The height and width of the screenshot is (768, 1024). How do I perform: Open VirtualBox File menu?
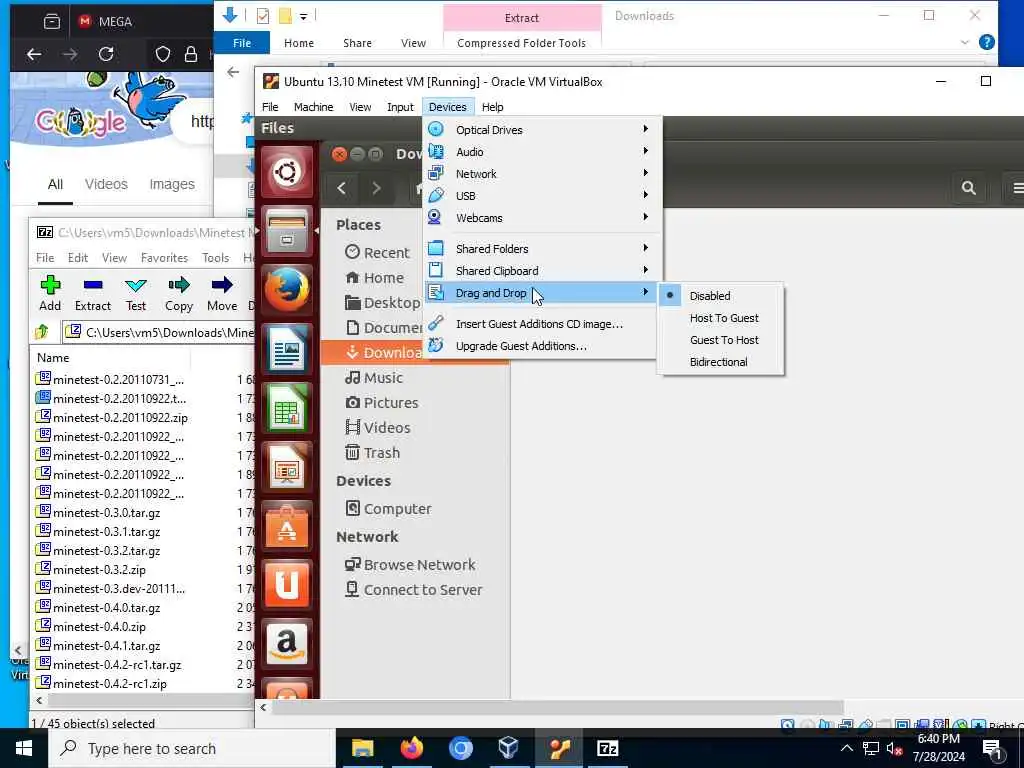(x=270, y=107)
